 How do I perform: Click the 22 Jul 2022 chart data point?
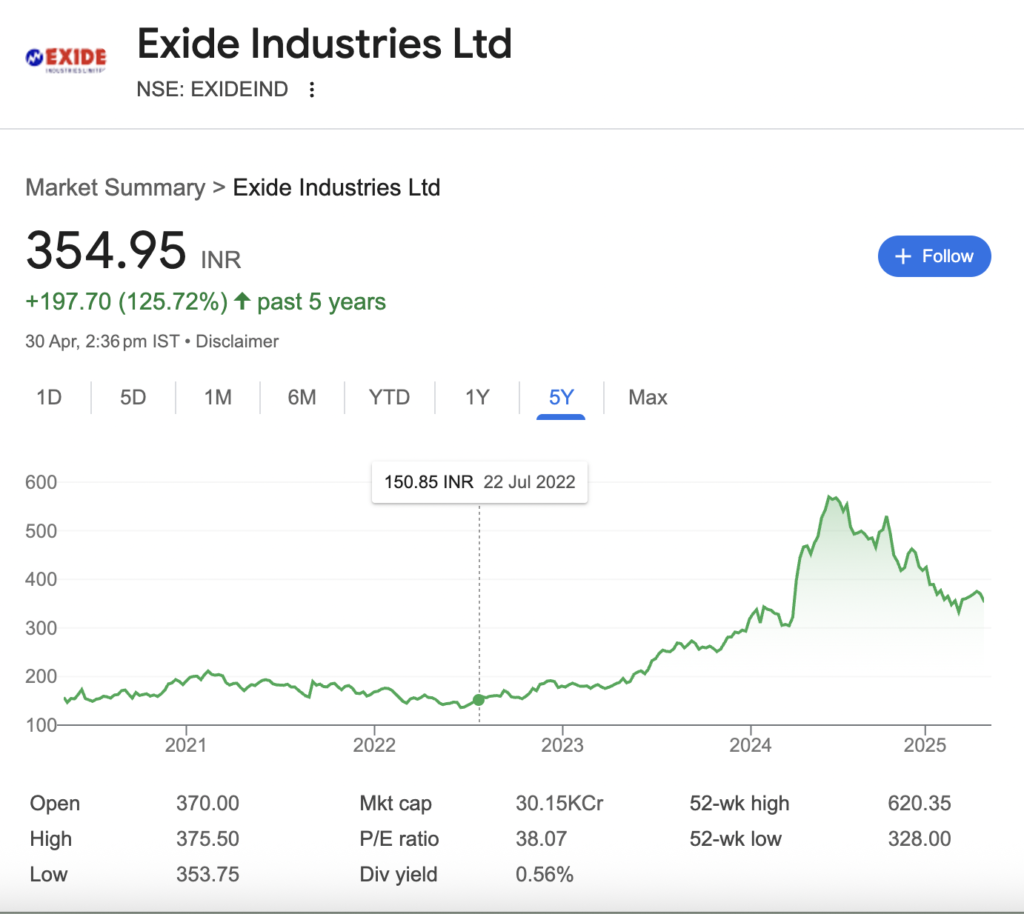[479, 700]
